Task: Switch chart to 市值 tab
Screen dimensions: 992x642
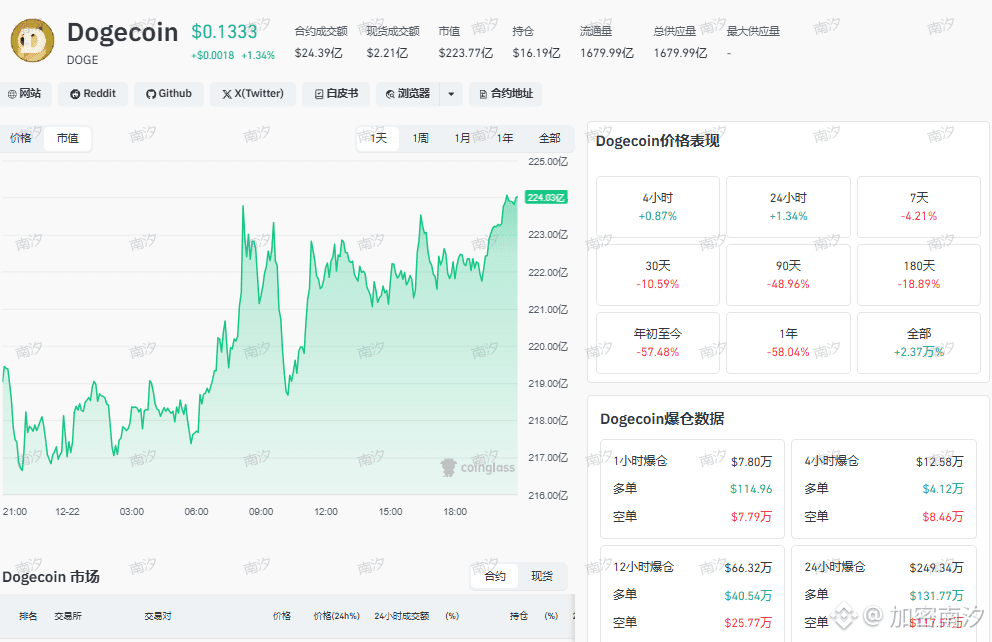Action: (x=68, y=138)
